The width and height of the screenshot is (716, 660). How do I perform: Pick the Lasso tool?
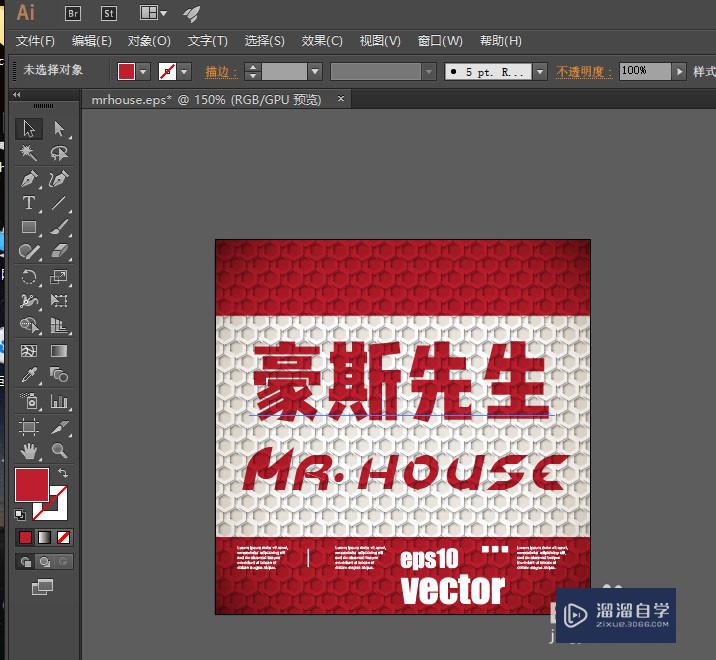tap(59, 153)
